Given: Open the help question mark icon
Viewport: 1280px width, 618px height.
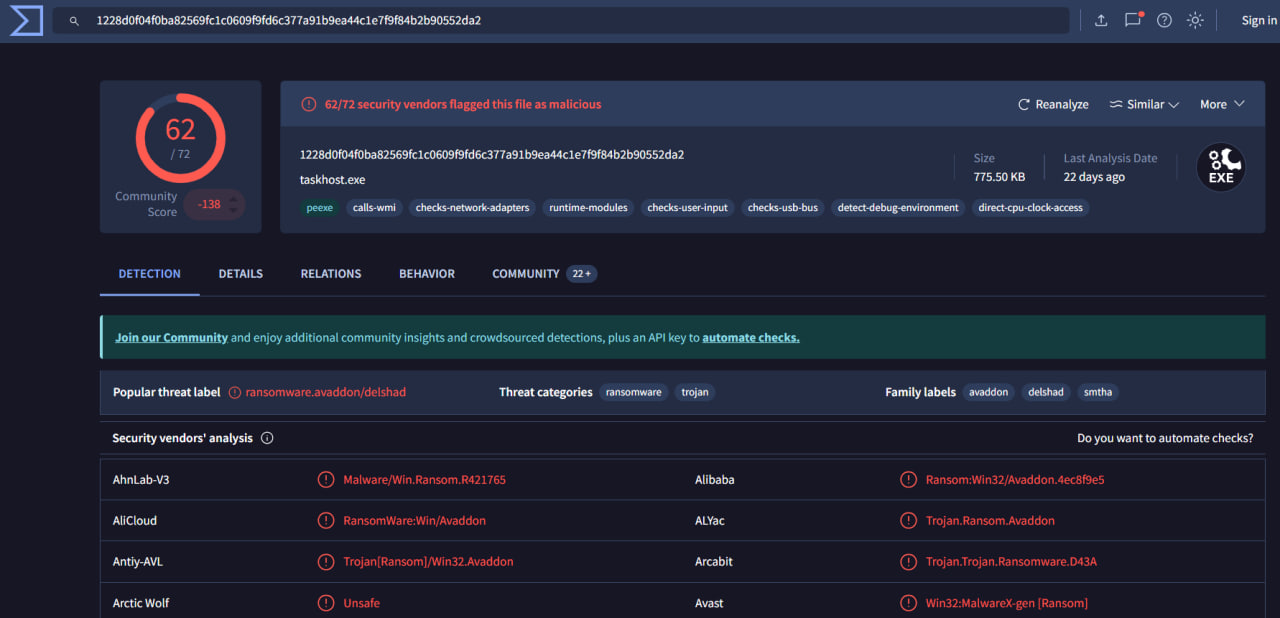Looking at the screenshot, I should [x=1164, y=21].
